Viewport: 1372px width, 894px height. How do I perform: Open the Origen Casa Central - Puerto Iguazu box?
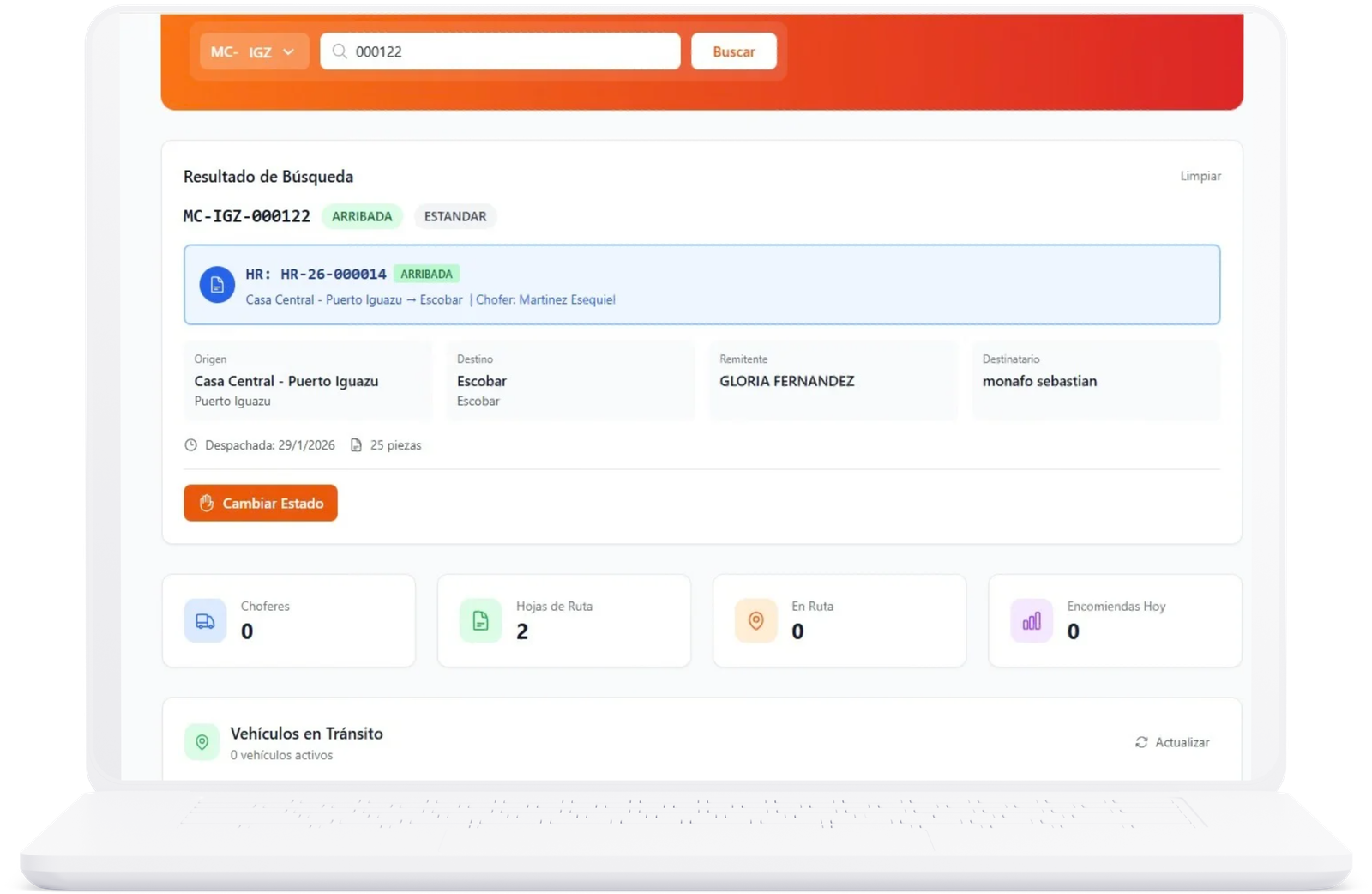307,380
